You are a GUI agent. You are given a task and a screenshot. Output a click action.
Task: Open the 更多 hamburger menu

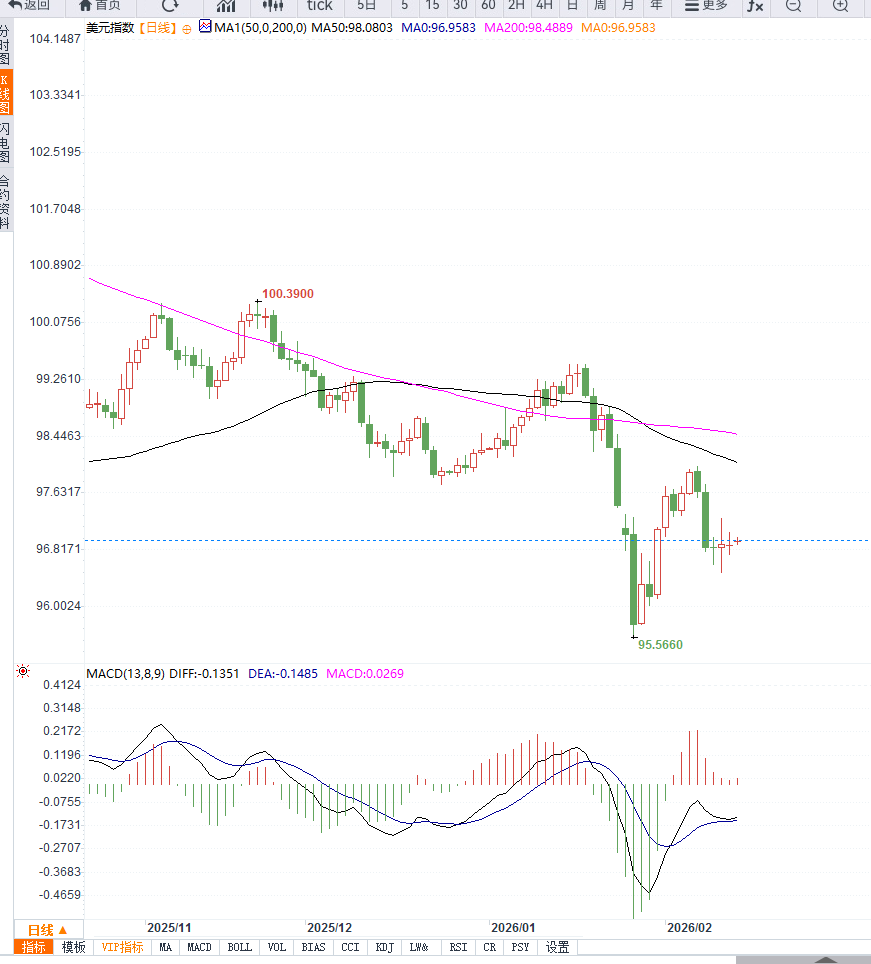pos(704,5)
